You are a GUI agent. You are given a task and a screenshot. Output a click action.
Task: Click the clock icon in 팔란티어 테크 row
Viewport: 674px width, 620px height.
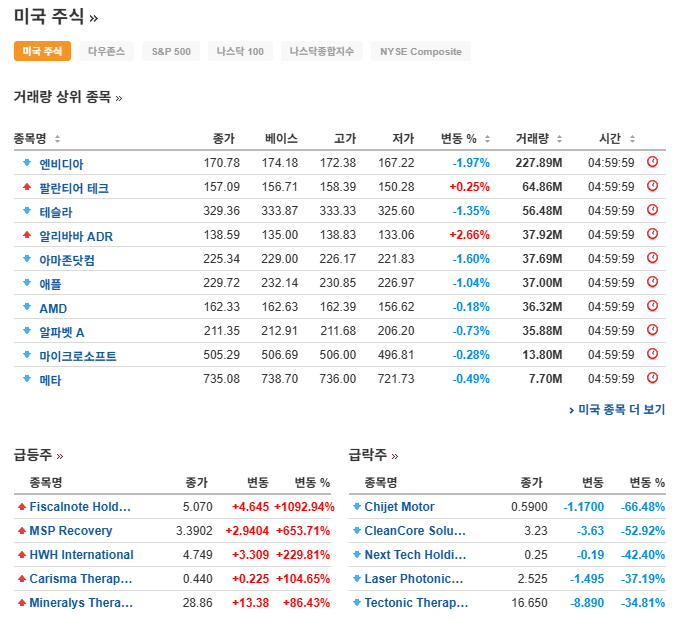coord(652,186)
